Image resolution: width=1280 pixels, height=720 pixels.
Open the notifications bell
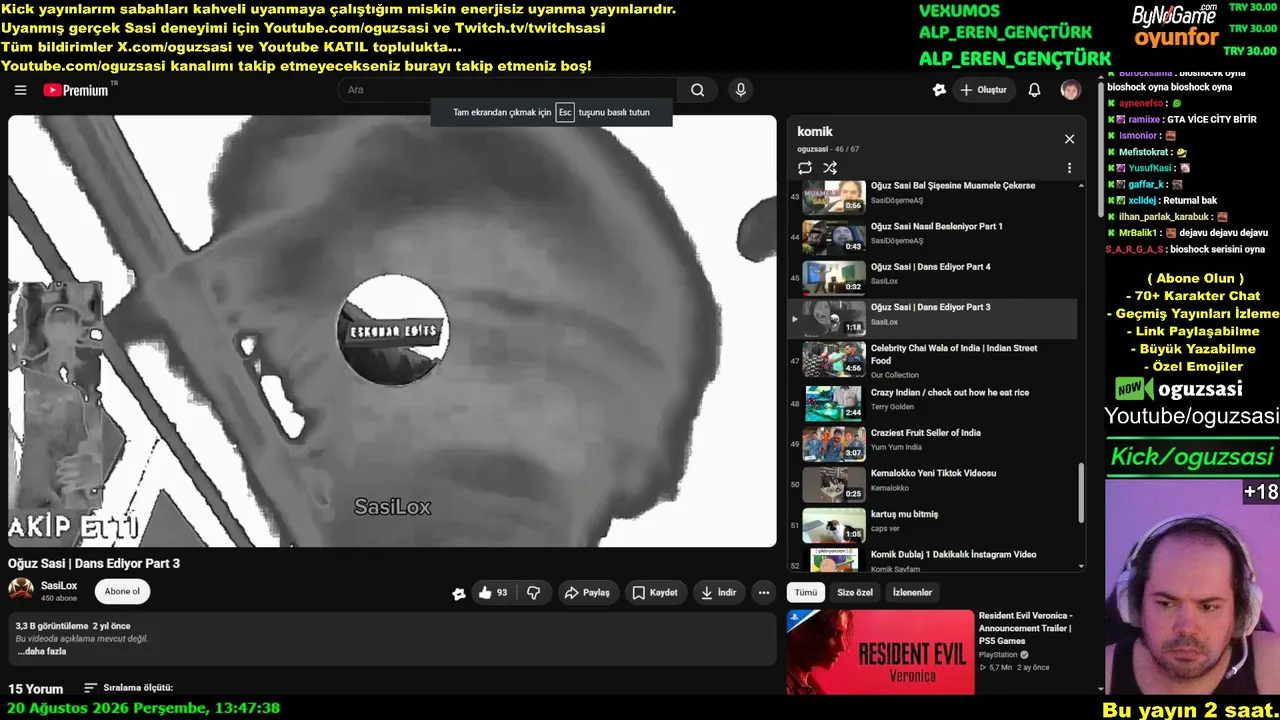coord(1034,90)
